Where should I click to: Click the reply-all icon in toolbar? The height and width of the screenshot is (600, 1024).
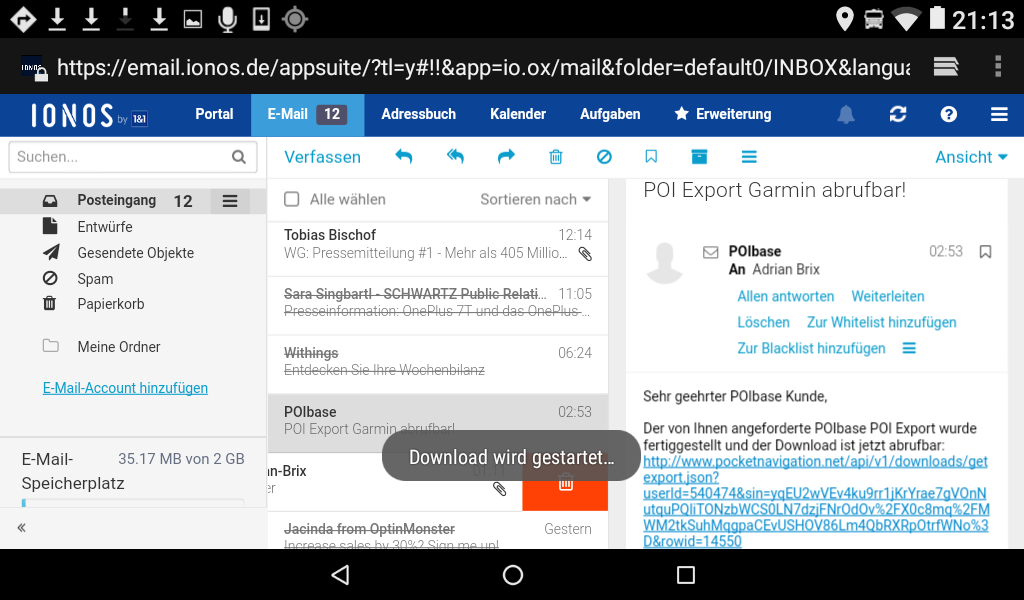pyautogui.click(x=455, y=157)
